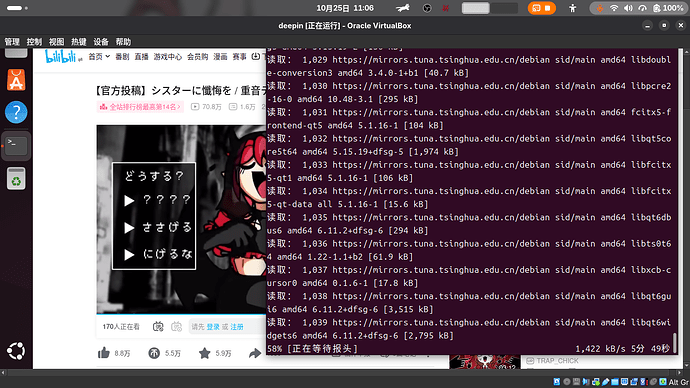Open the 管理 menu in VirtualBox
Image resolution: width=690 pixels, height=388 pixels.
[12, 42]
